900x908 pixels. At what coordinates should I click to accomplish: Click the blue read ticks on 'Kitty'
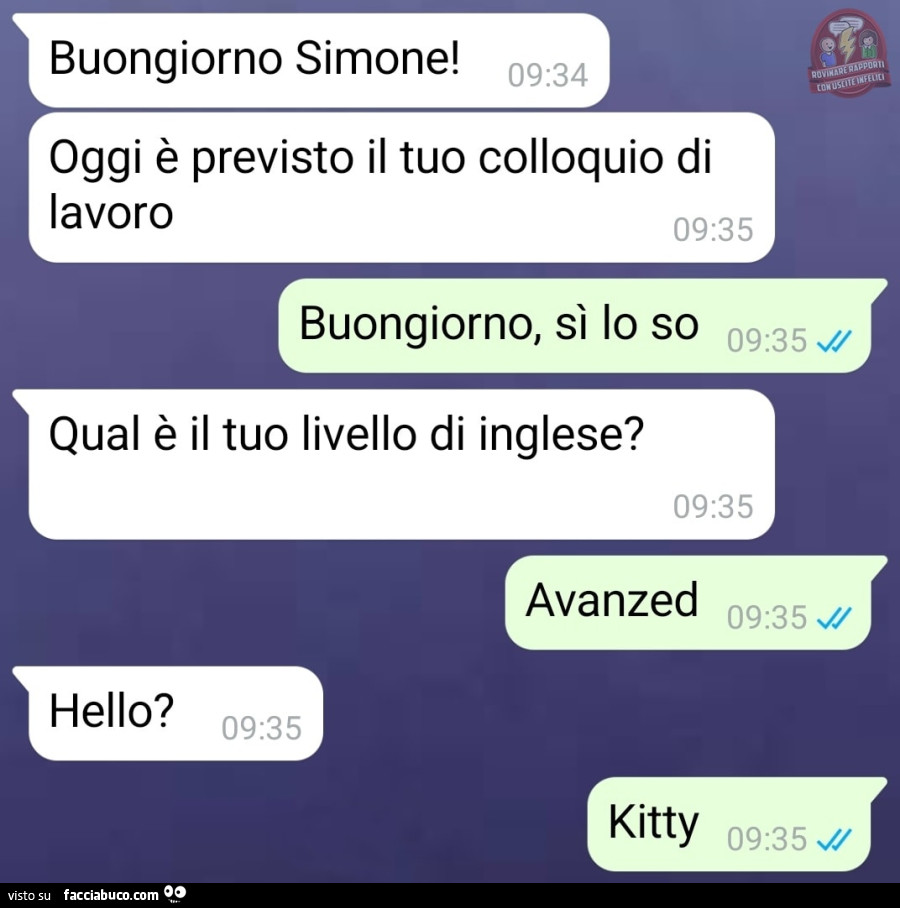click(x=834, y=839)
